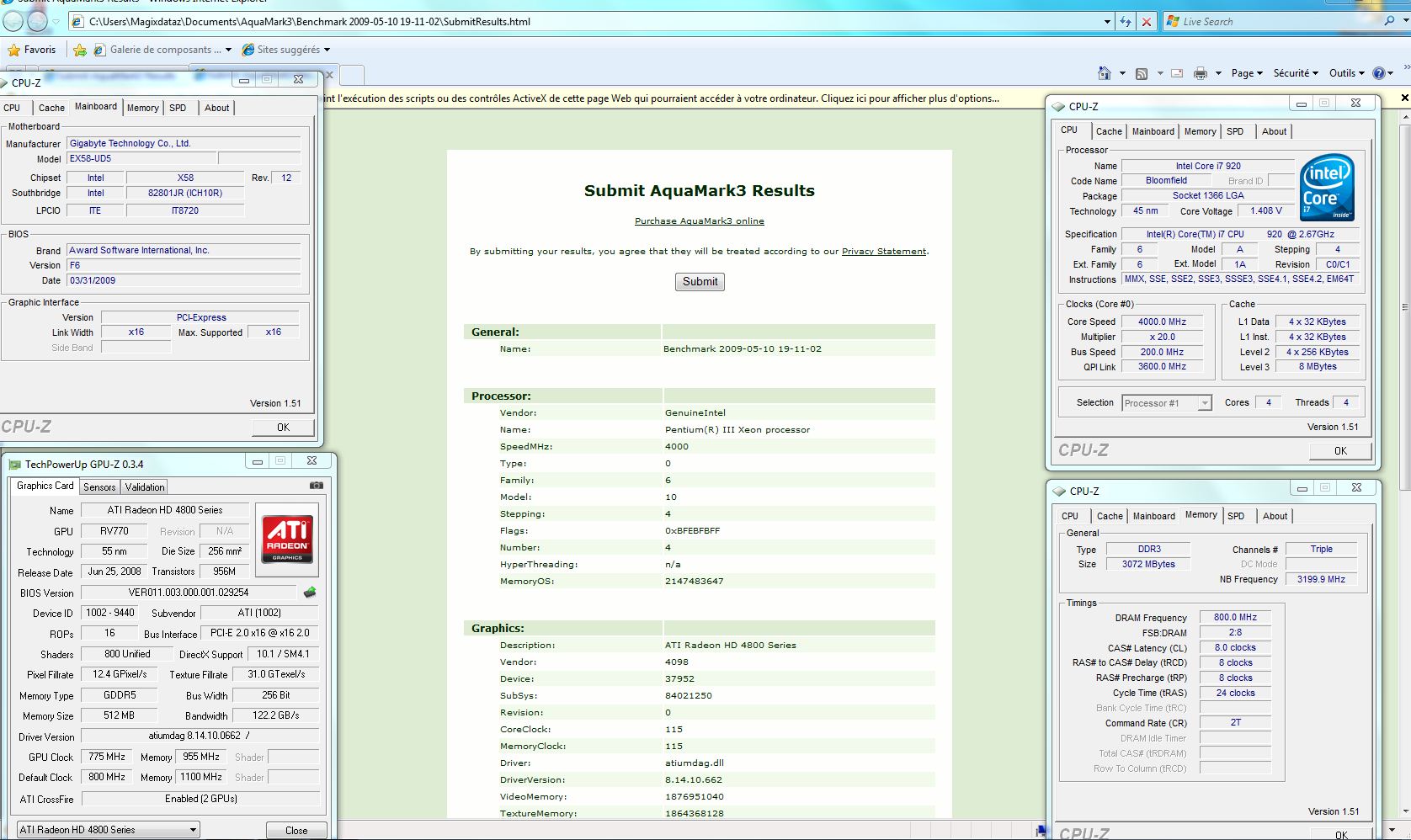Click the ActiveX information bar message
The height and width of the screenshot is (840, 1411).
point(662,98)
